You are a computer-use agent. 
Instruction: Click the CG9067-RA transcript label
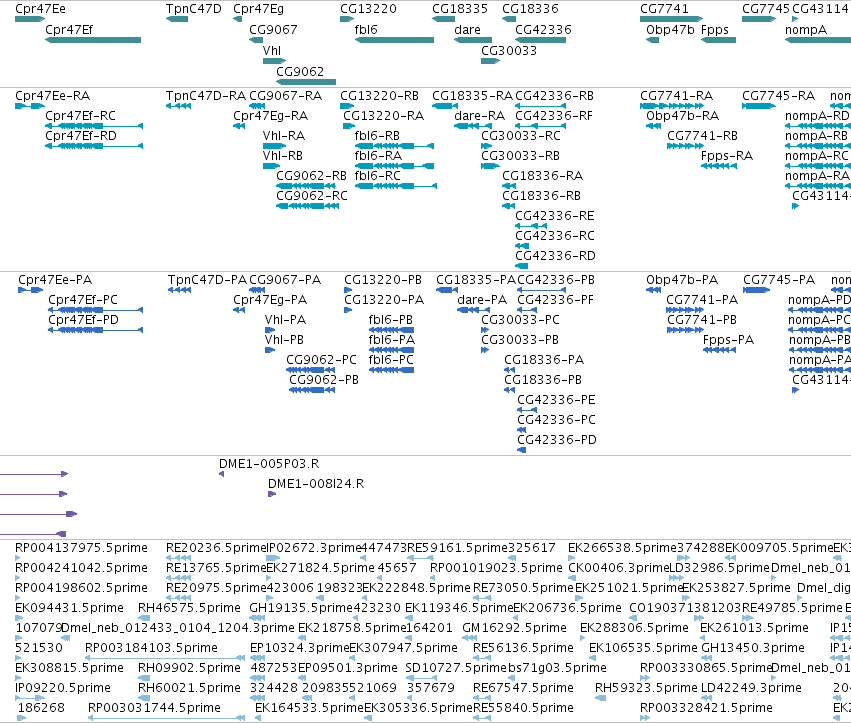click(x=285, y=96)
